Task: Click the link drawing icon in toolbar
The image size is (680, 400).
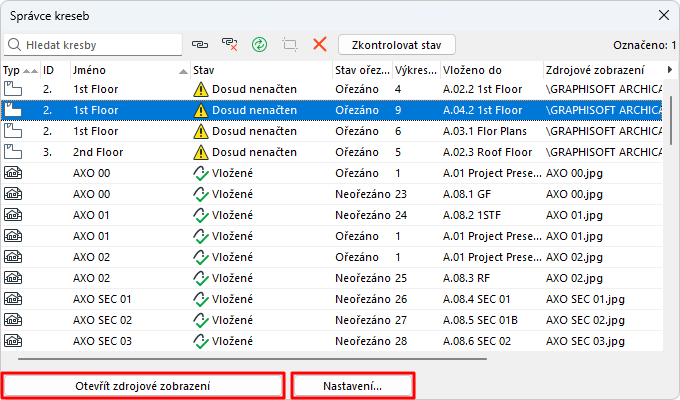Action: click(200, 45)
